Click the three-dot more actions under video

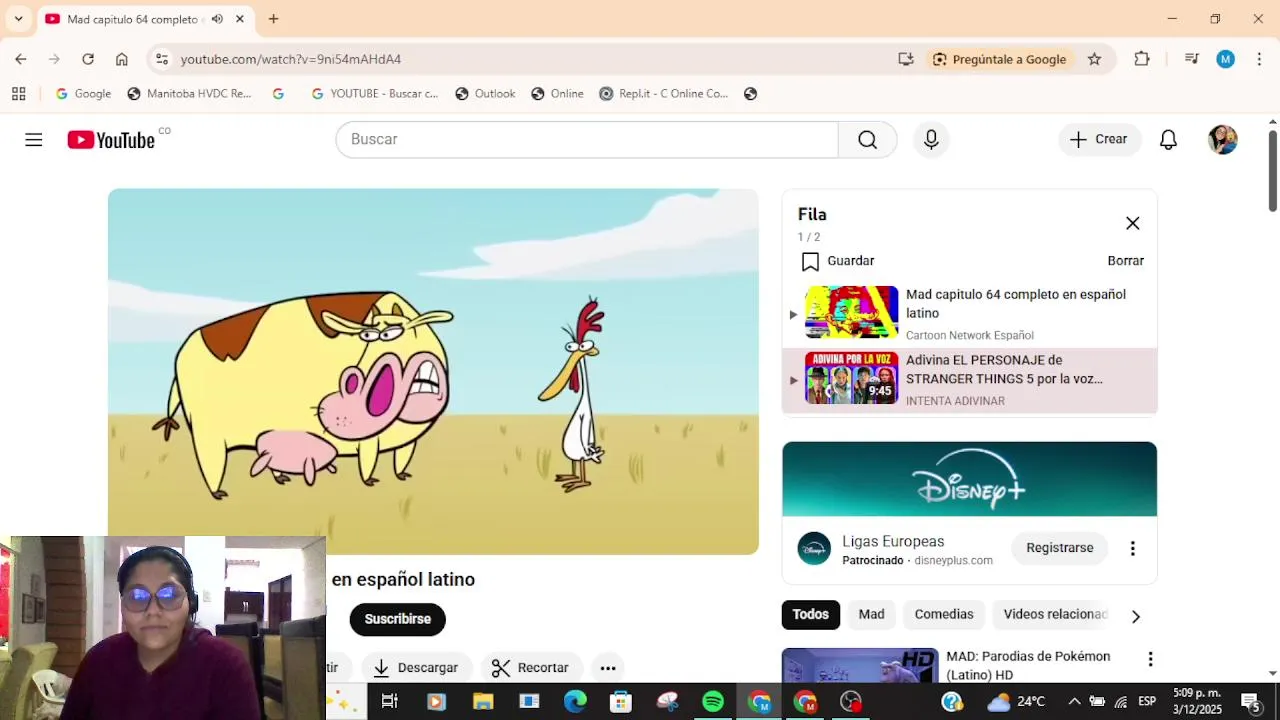coord(608,668)
